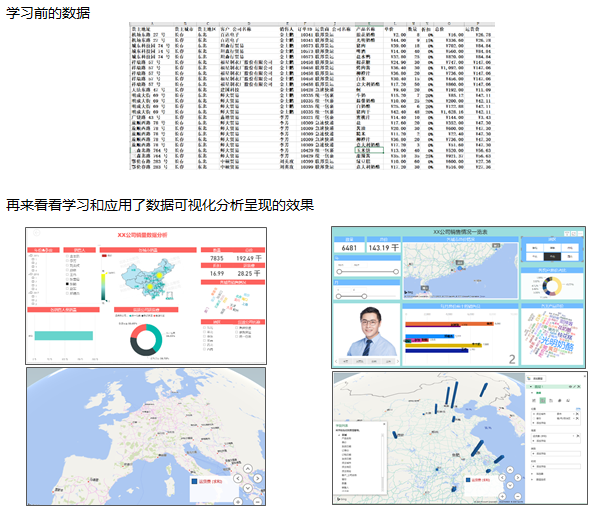The image size is (597, 514).
Task: Click tilt up arrow on China 3D map
Action: pos(510,470)
